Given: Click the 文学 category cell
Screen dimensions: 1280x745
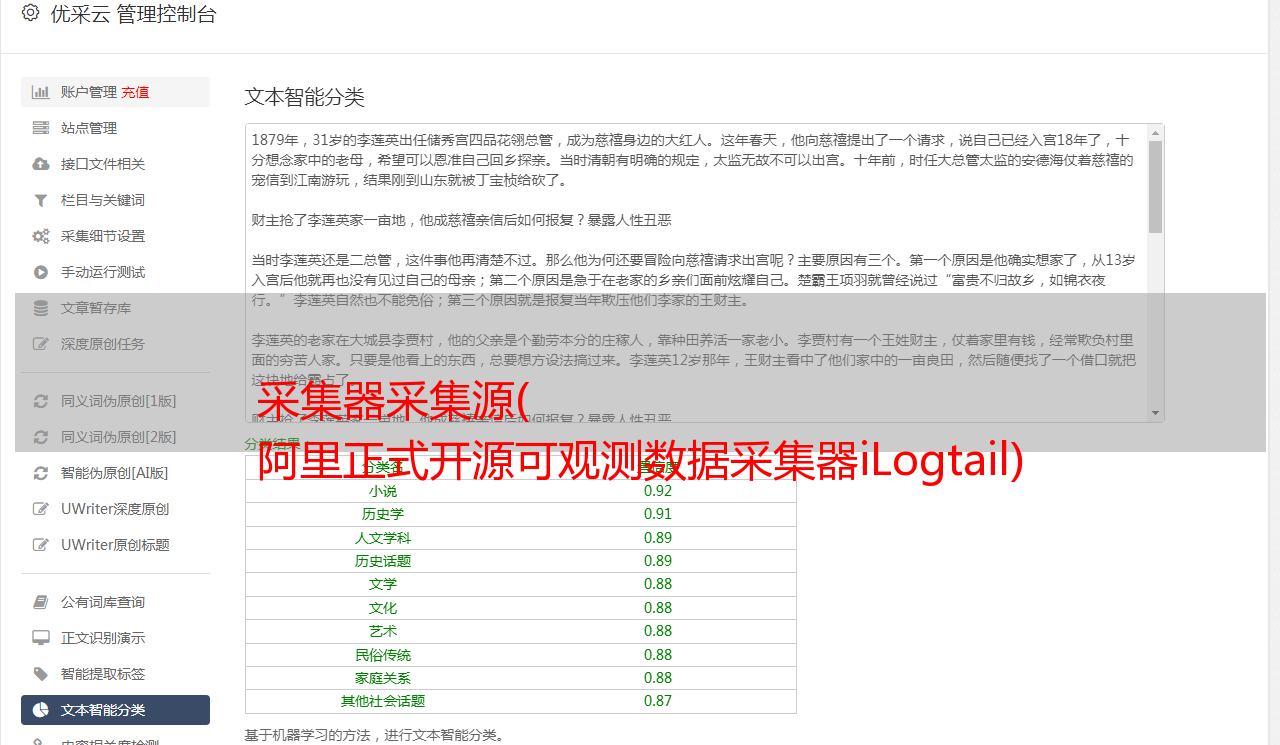Looking at the screenshot, I should click(x=383, y=584).
